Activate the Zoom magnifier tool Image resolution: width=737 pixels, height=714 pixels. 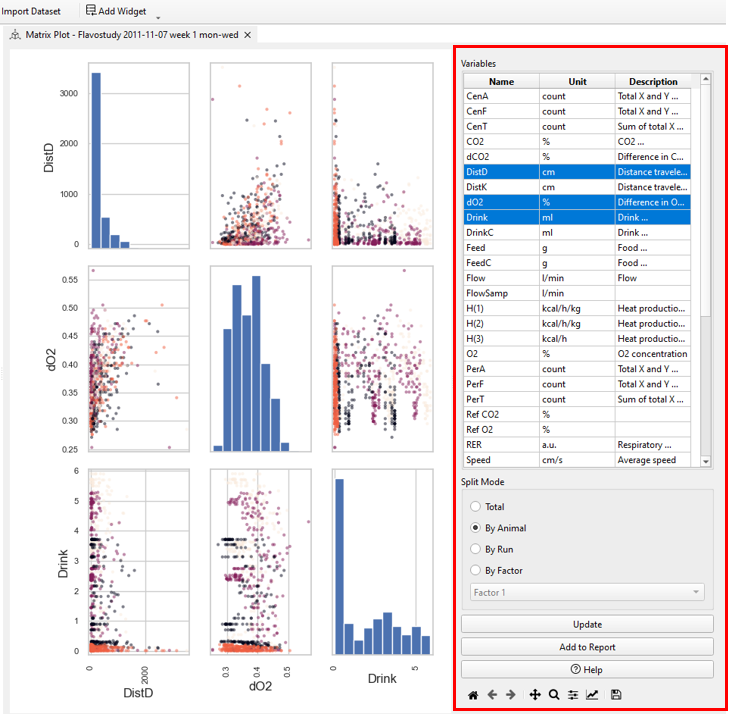554,695
